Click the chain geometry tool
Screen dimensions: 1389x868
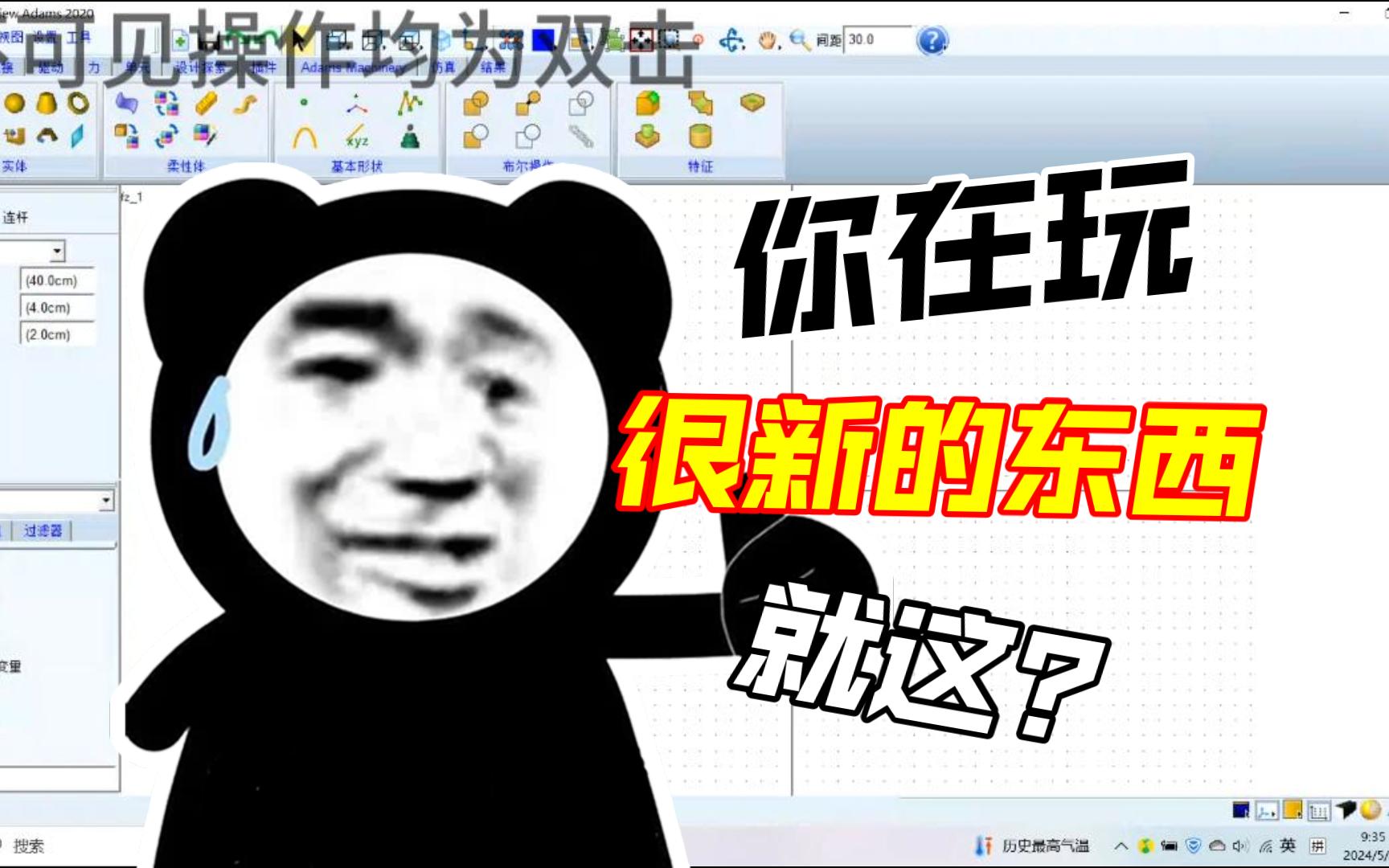click(580, 137)
